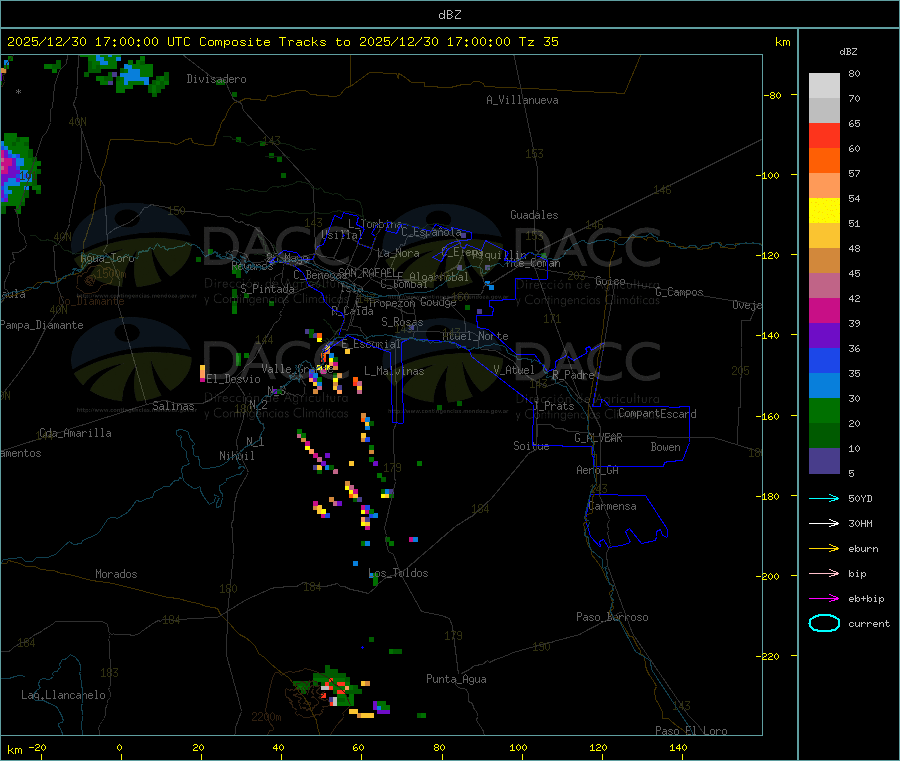900x761 pixels.
Task: Click the 'A_Villanueva' map label
Action: (522, 100)
